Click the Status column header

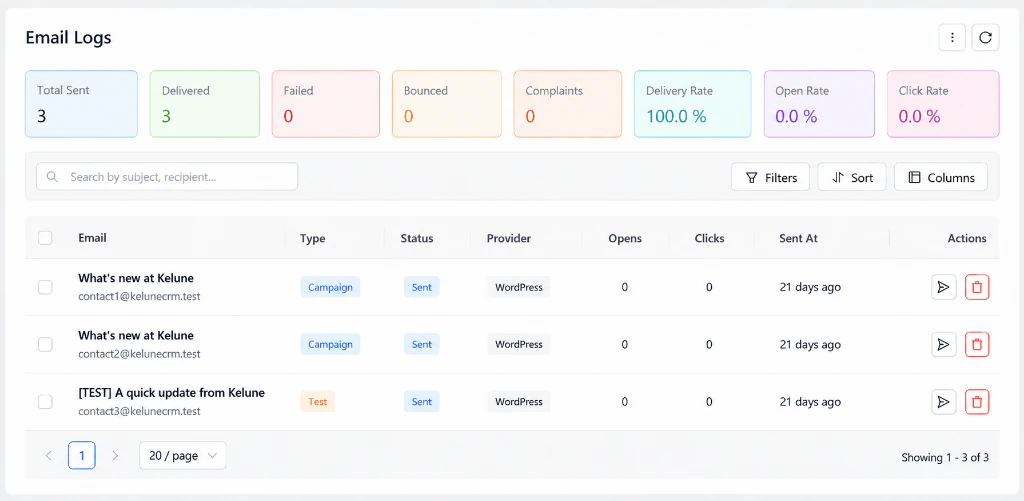coord(417,238)
